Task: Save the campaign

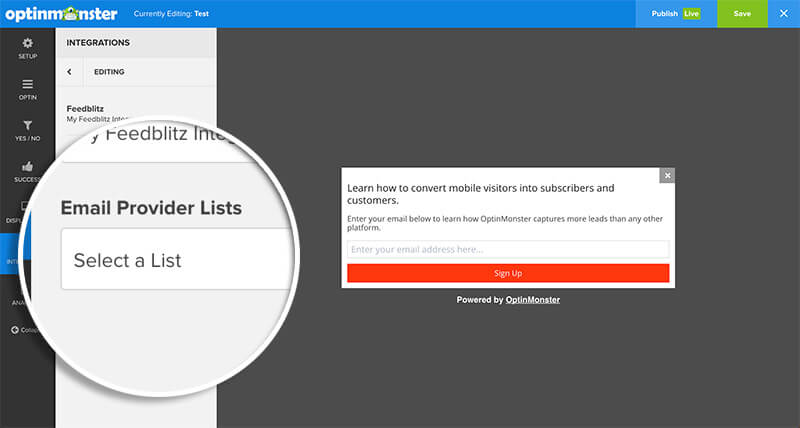Action: tap(742, 14)
